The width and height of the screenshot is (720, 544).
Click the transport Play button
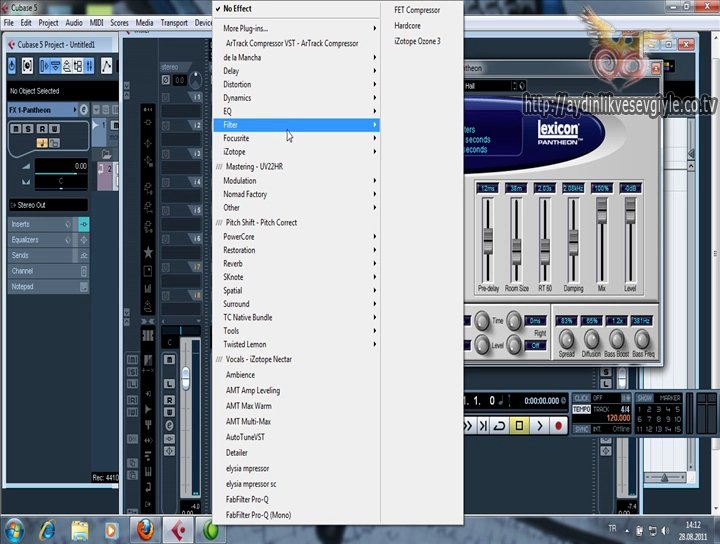point(540,426)
